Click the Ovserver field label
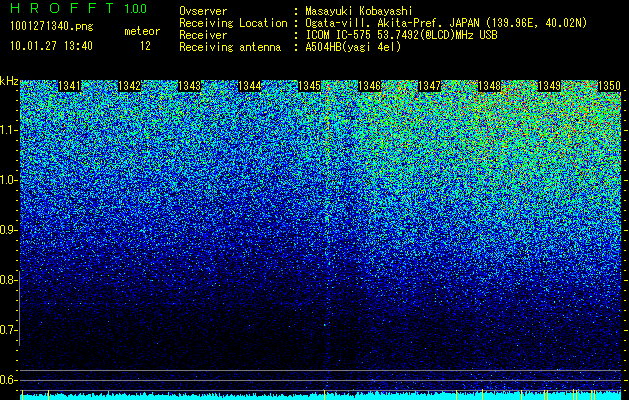This screenshot has height=400, width=629. point(203,11)
